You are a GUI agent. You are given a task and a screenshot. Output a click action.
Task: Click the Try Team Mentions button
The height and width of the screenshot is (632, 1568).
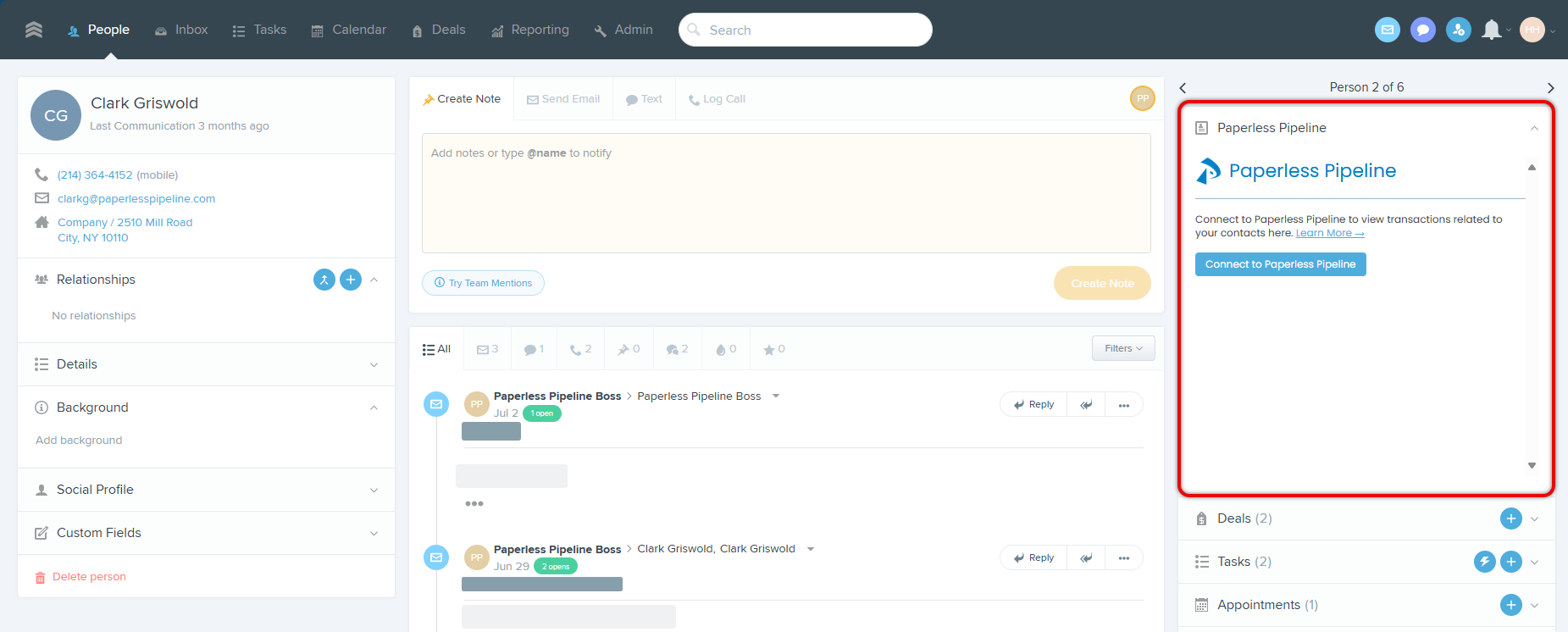pos(483,283)
